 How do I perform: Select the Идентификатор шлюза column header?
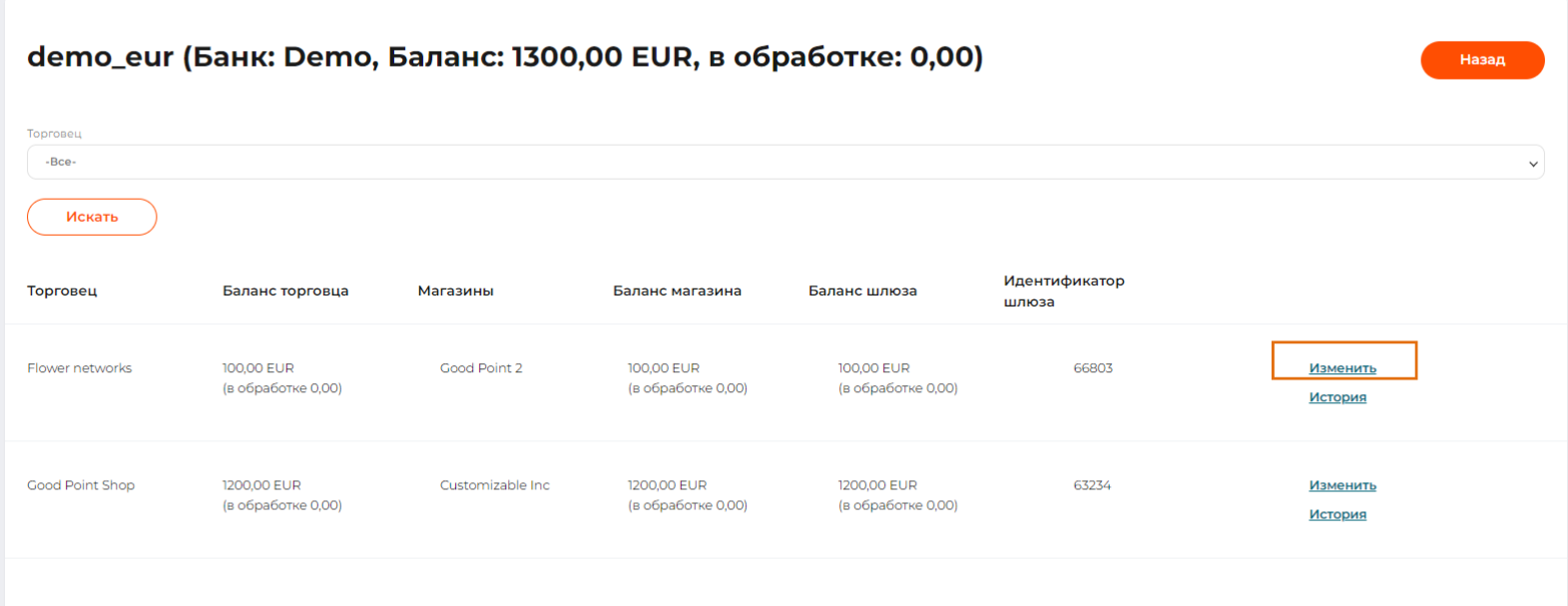coord(1063,291)
